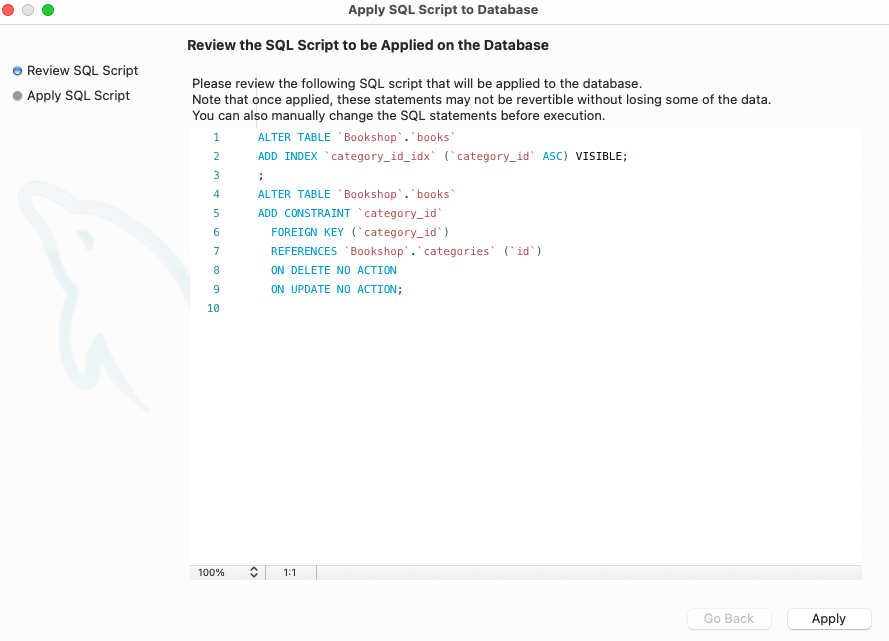Click the green fullscreen window button
889x641 pixels.
[48, 10]
